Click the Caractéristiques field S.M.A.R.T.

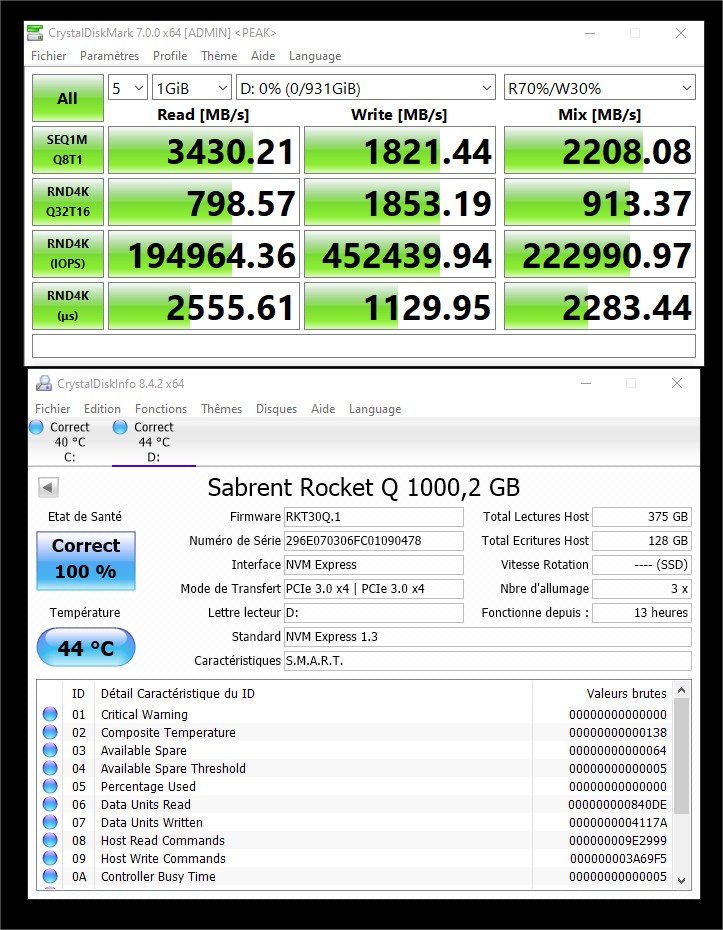pyautogui.click(x=488, y=661)
